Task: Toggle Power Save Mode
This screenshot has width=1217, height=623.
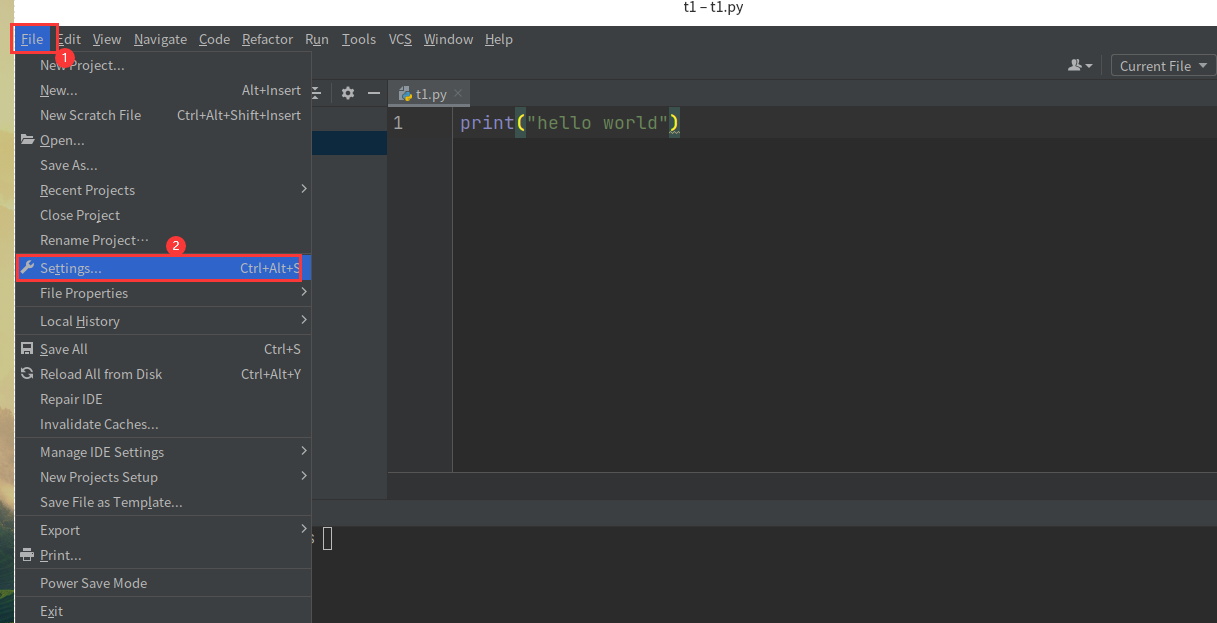Action: [x=163, y=583]
